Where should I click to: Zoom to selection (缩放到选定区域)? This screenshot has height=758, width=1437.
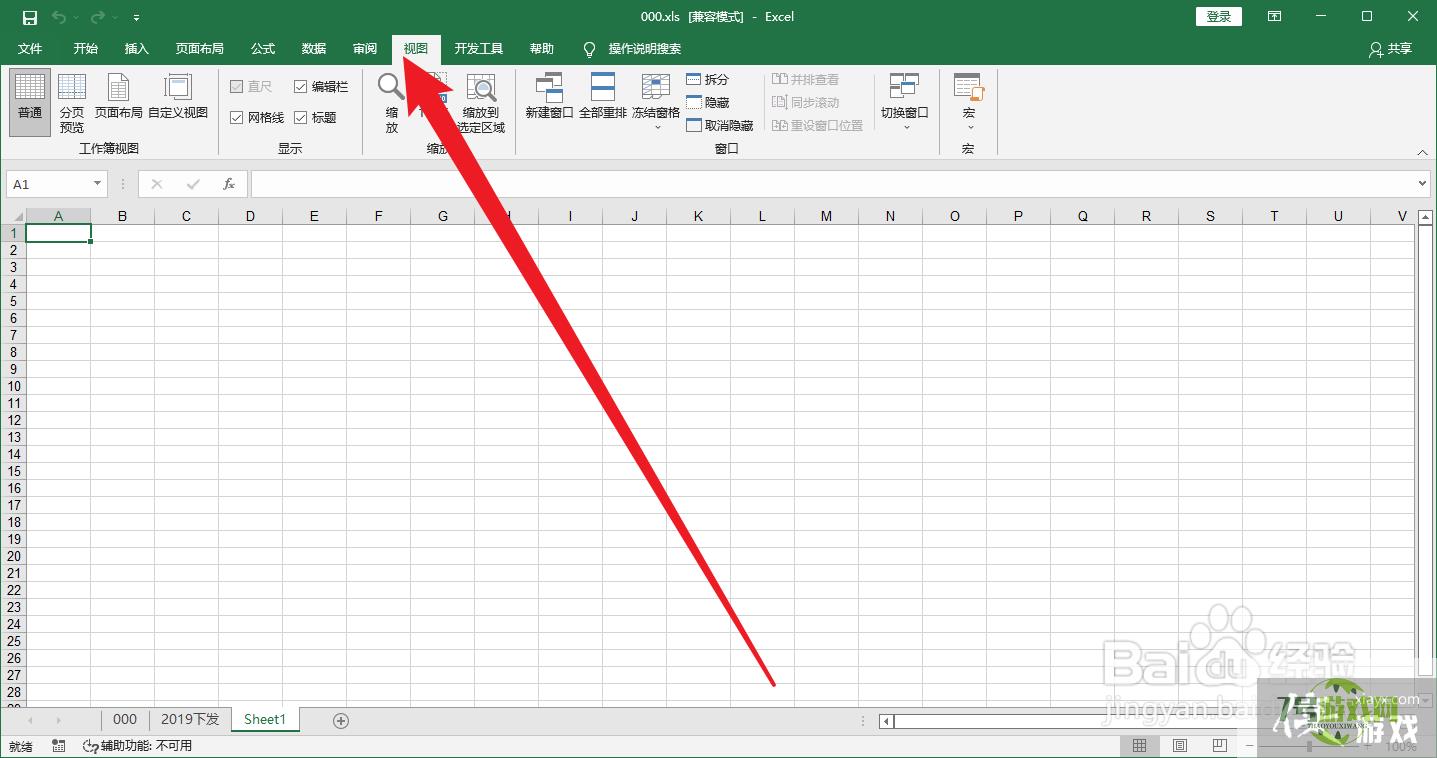click(481, 103)
